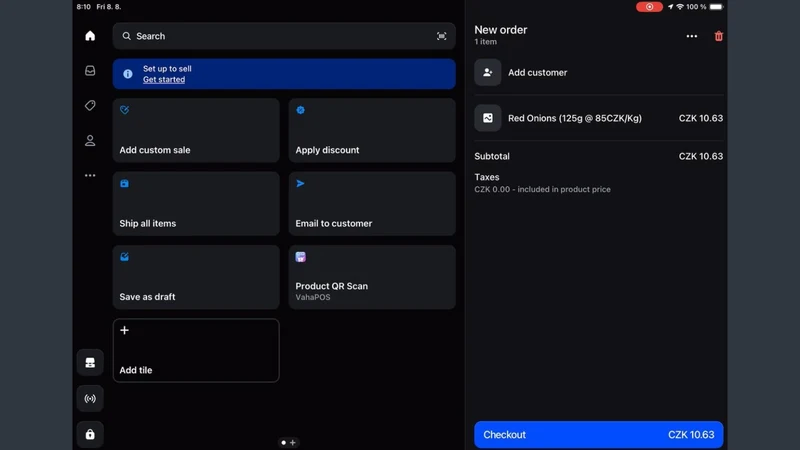Image resolution: width=800 pixels, height=450 pixels.
Task: Click the draft icon on Save as draft tile
Action: click(x=124, y=257)
